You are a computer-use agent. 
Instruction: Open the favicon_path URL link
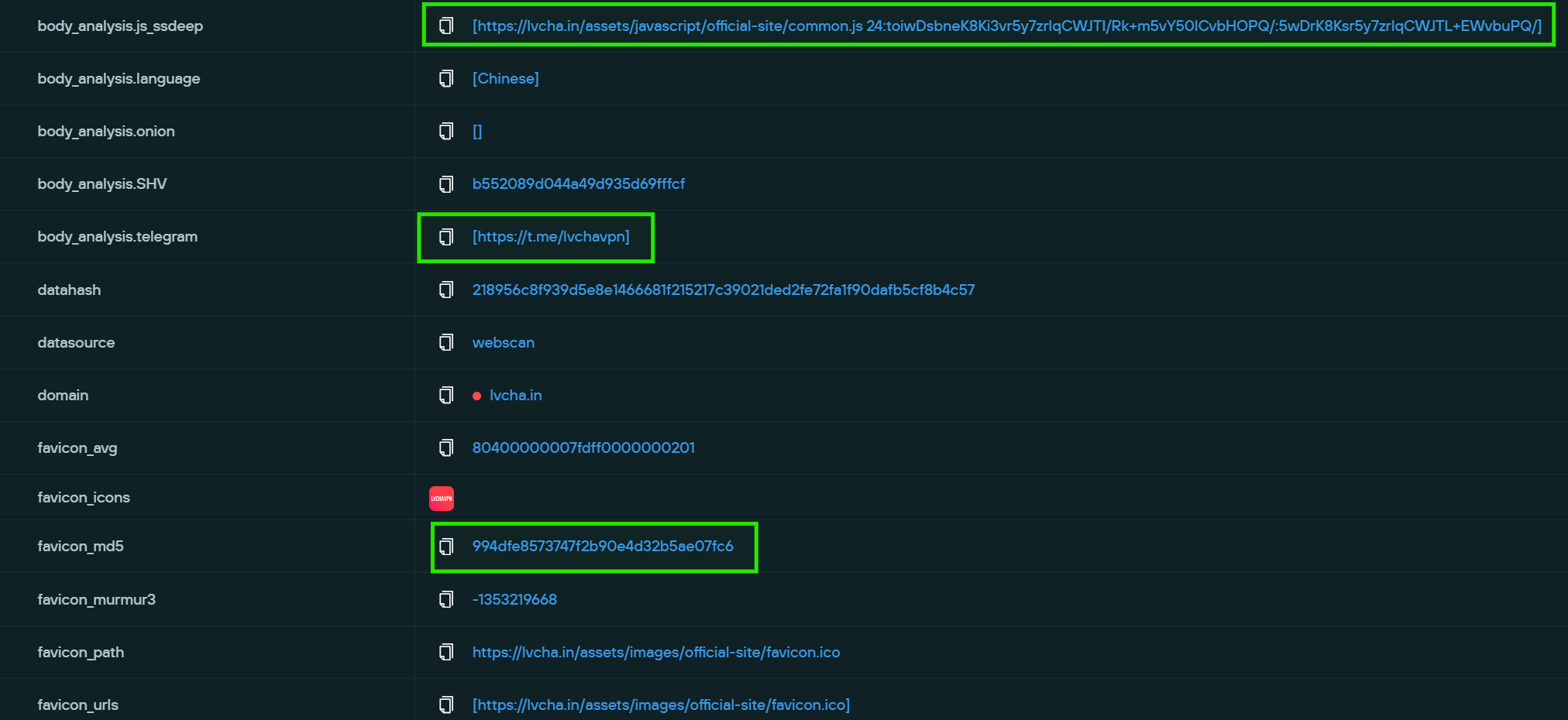coord(656,652)
